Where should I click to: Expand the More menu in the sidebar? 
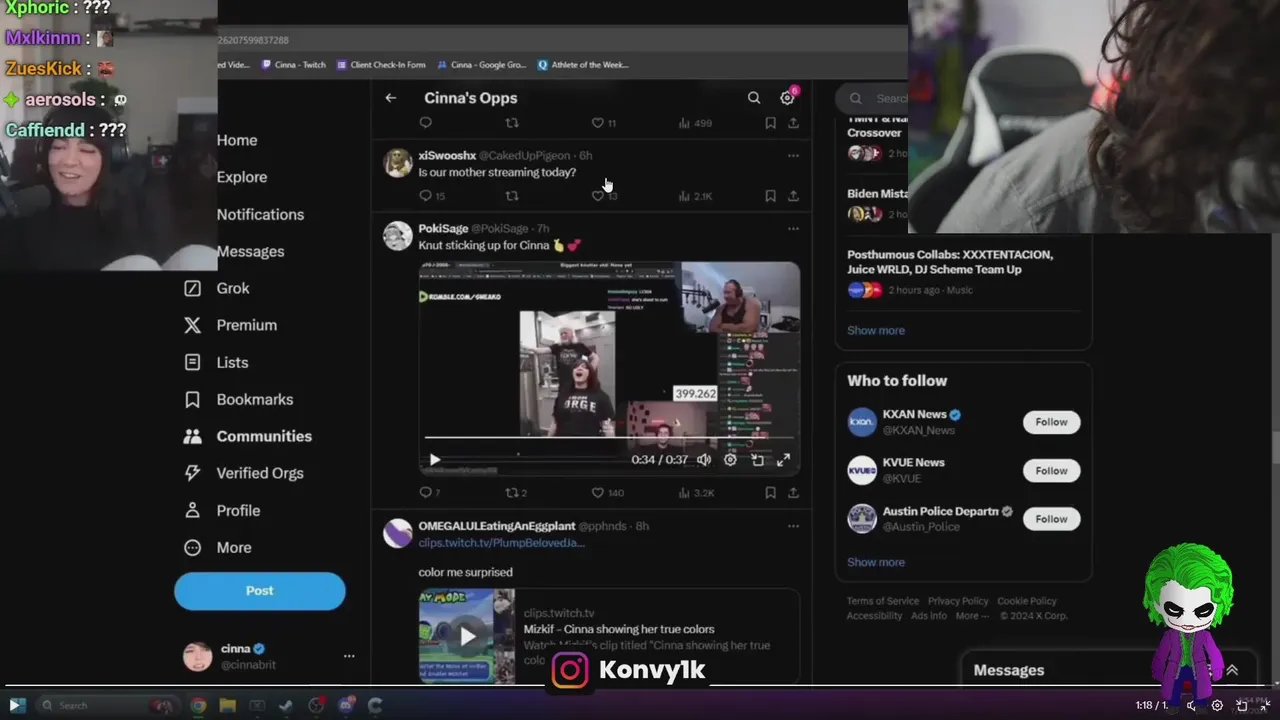point(218,547)
